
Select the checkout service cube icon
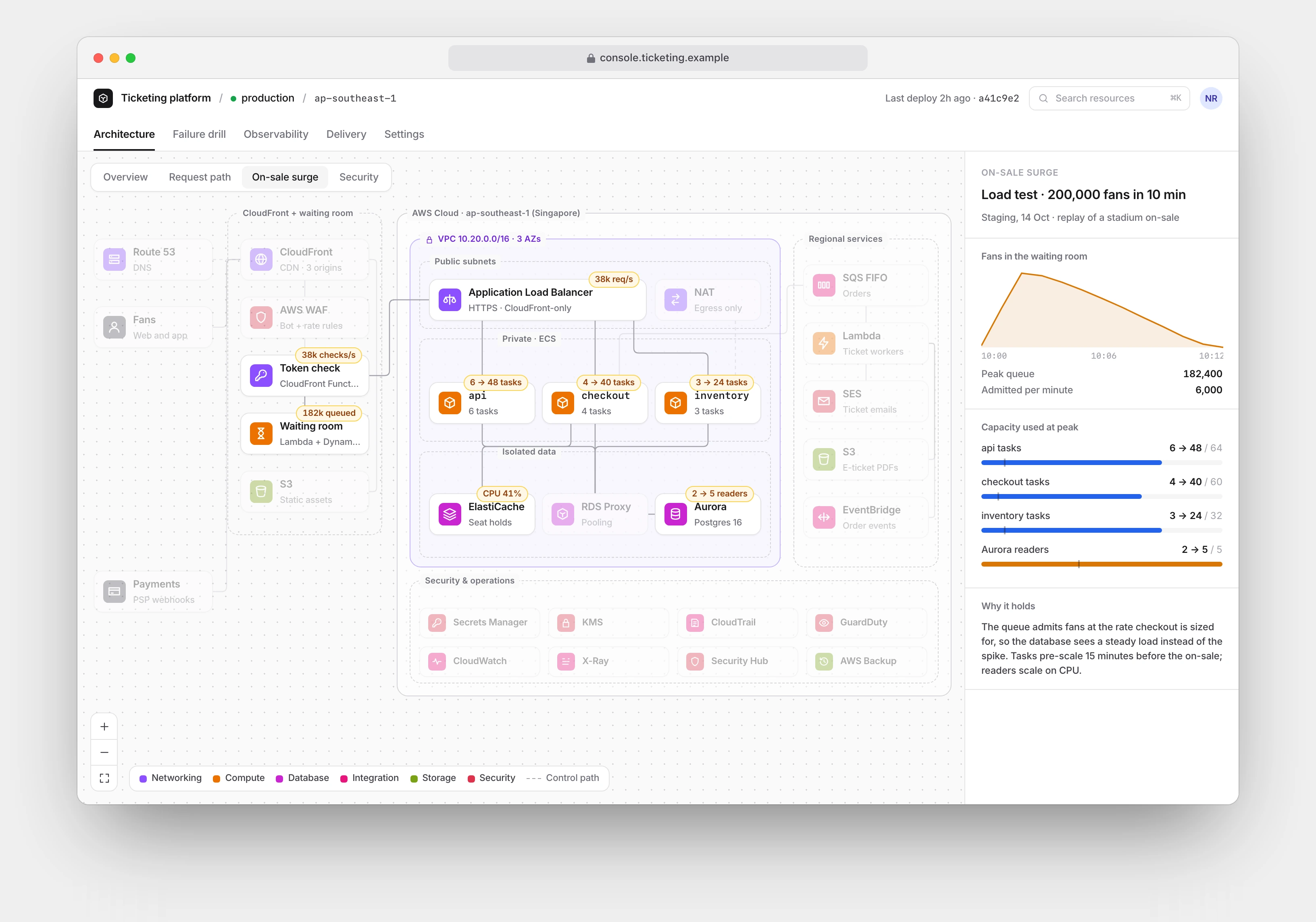tap(562, 403)
